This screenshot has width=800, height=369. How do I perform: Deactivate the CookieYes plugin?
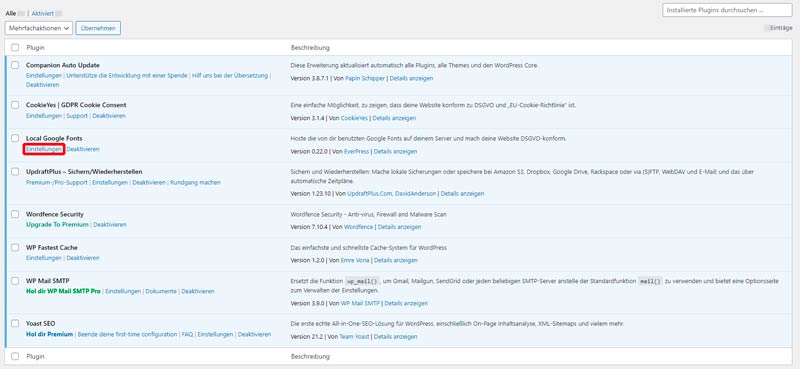(x=109, y=116)
